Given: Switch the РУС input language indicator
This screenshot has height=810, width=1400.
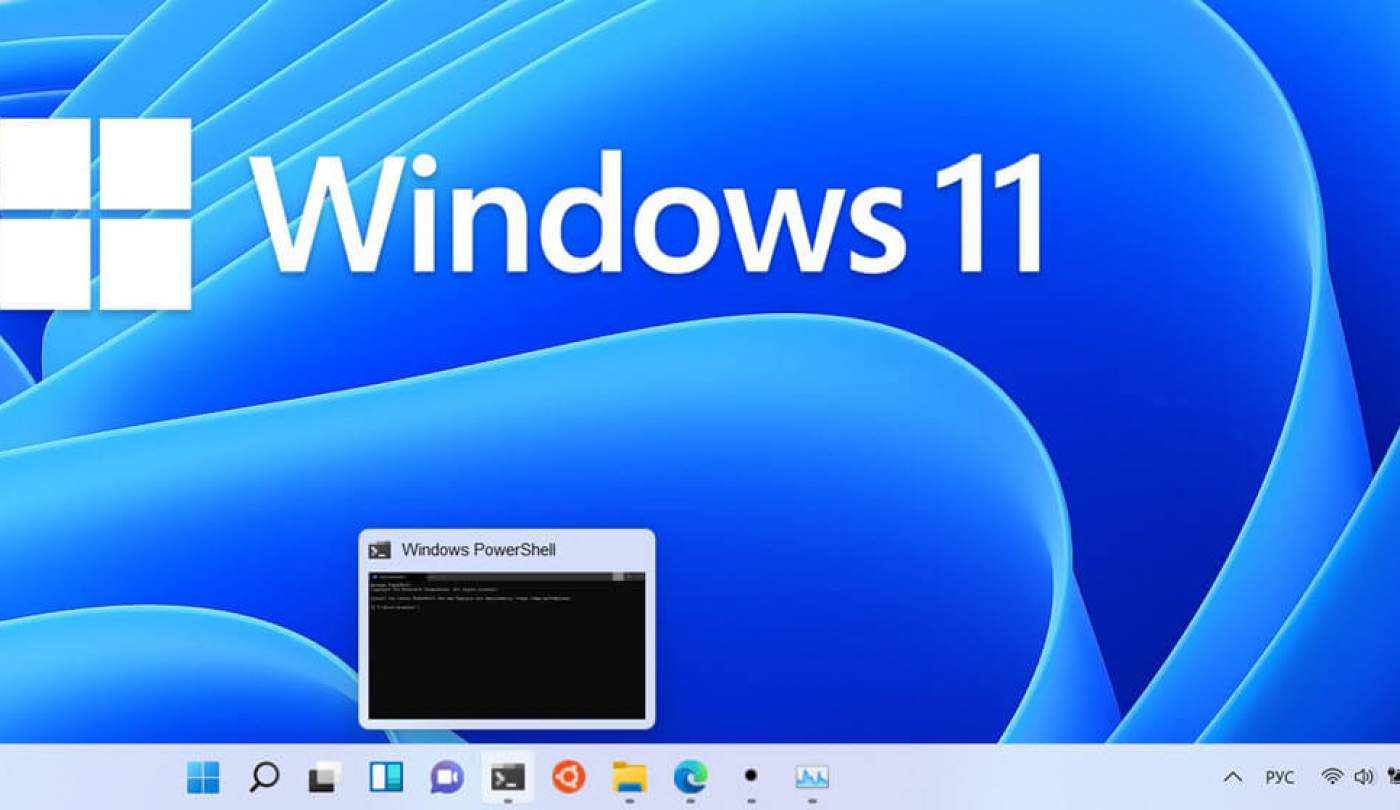Looking at the screenshot, I should pyautogui.click(x=1280, y=777).
